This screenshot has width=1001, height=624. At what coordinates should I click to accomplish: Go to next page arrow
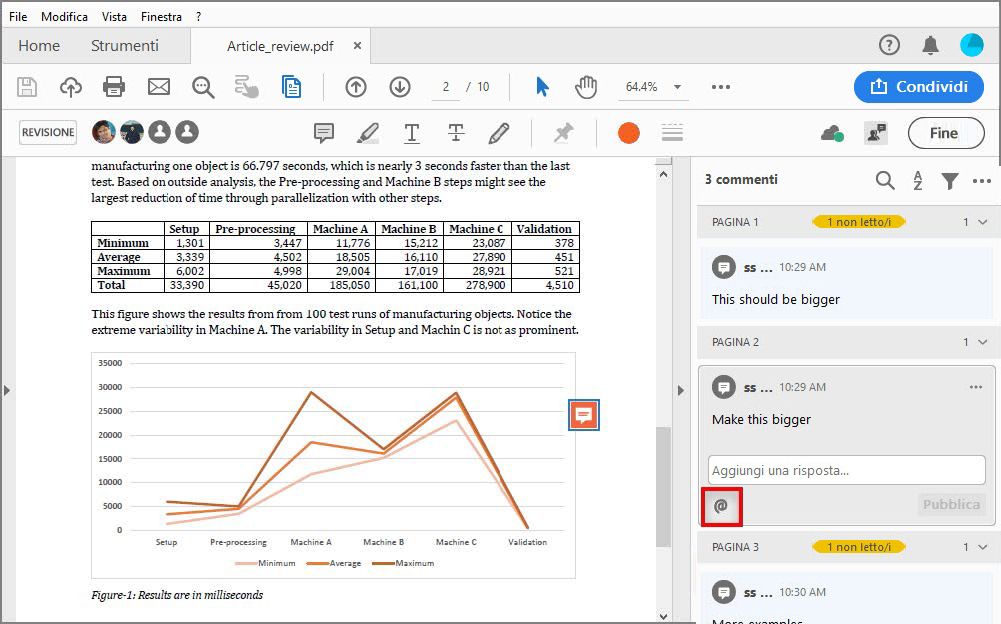coord(400,87)
